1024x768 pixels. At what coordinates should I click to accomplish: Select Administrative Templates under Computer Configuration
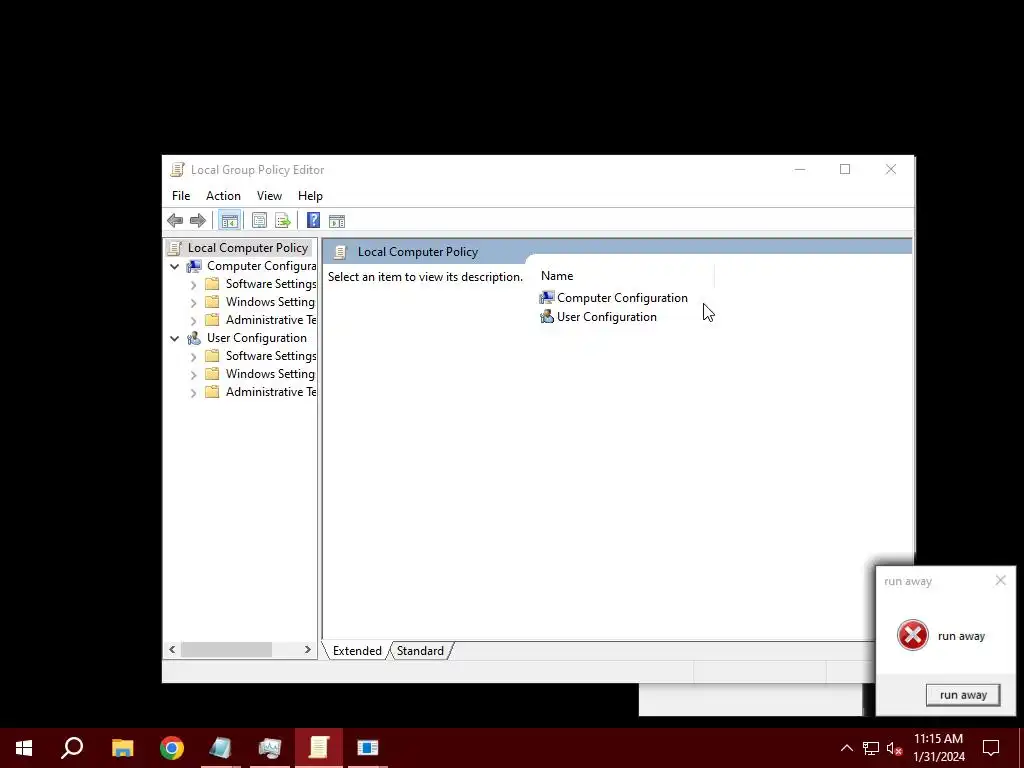pyautogui.click(x=271, y=320)
